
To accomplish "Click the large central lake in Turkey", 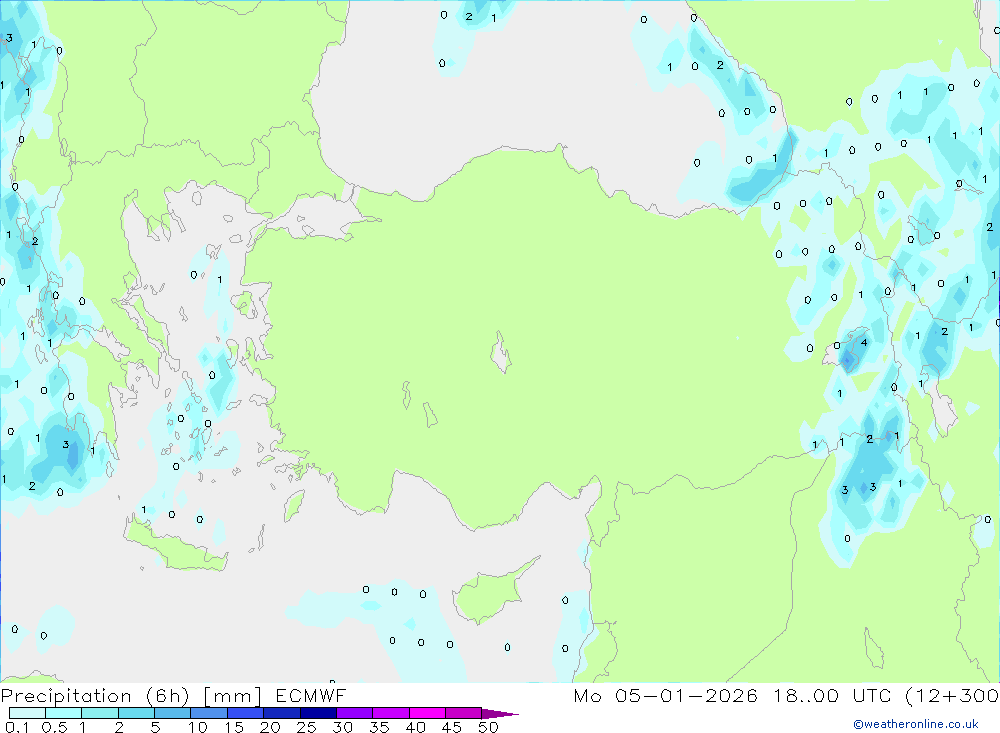I will 501,352.
